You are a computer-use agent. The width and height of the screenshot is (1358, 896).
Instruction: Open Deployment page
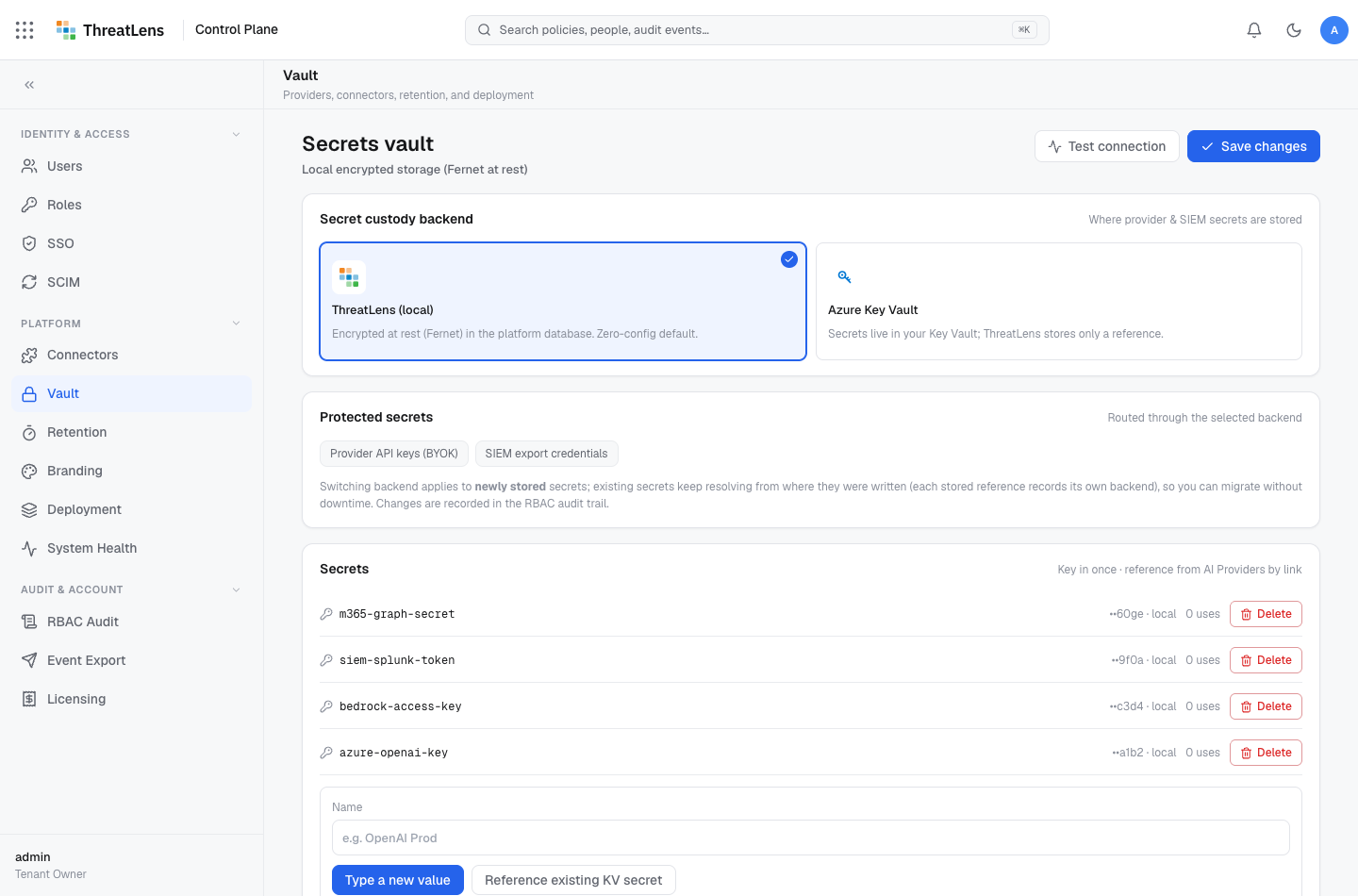(131, 509)
